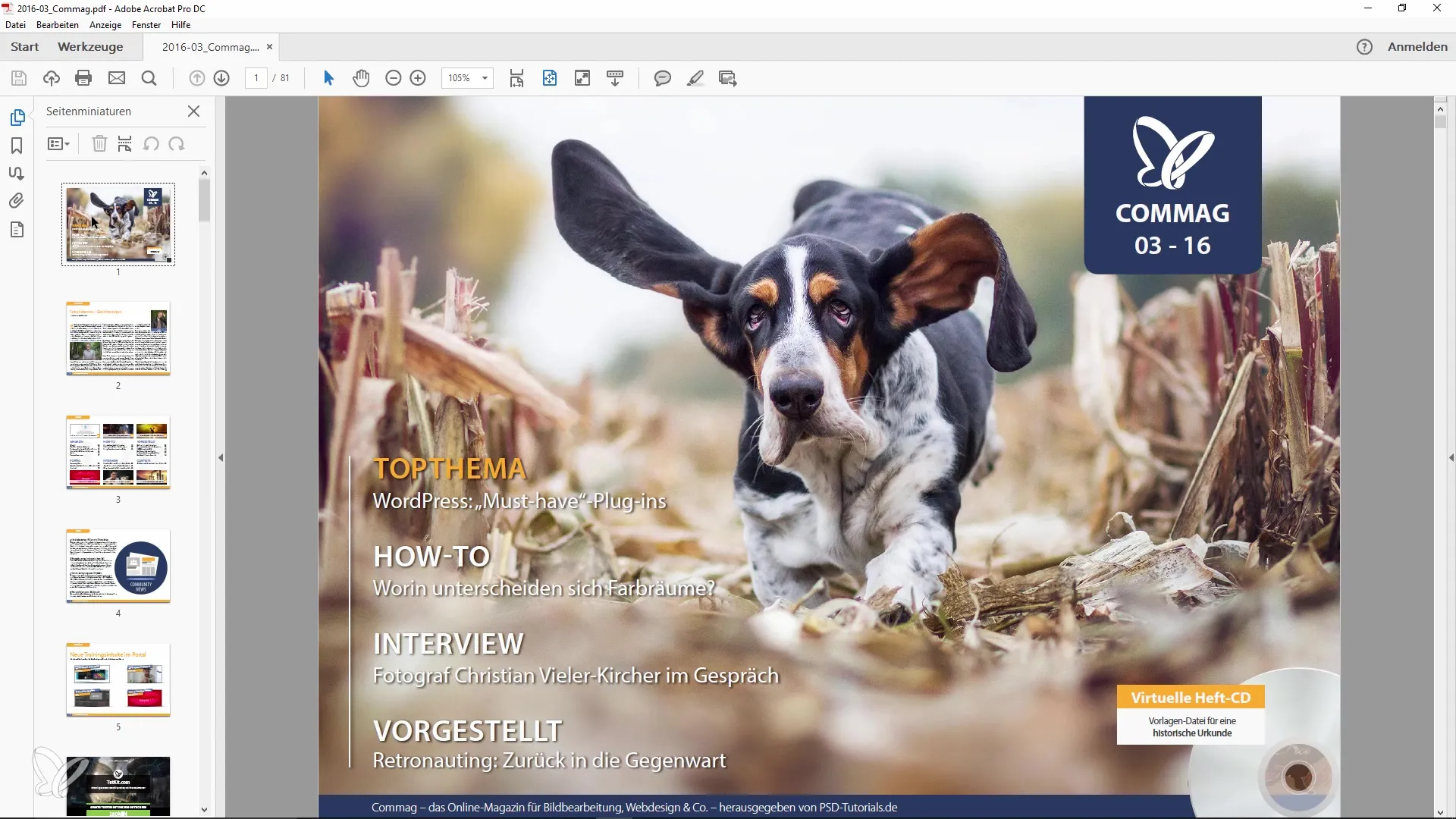Open thumbnails options dropdown menu

coord(58,143)
